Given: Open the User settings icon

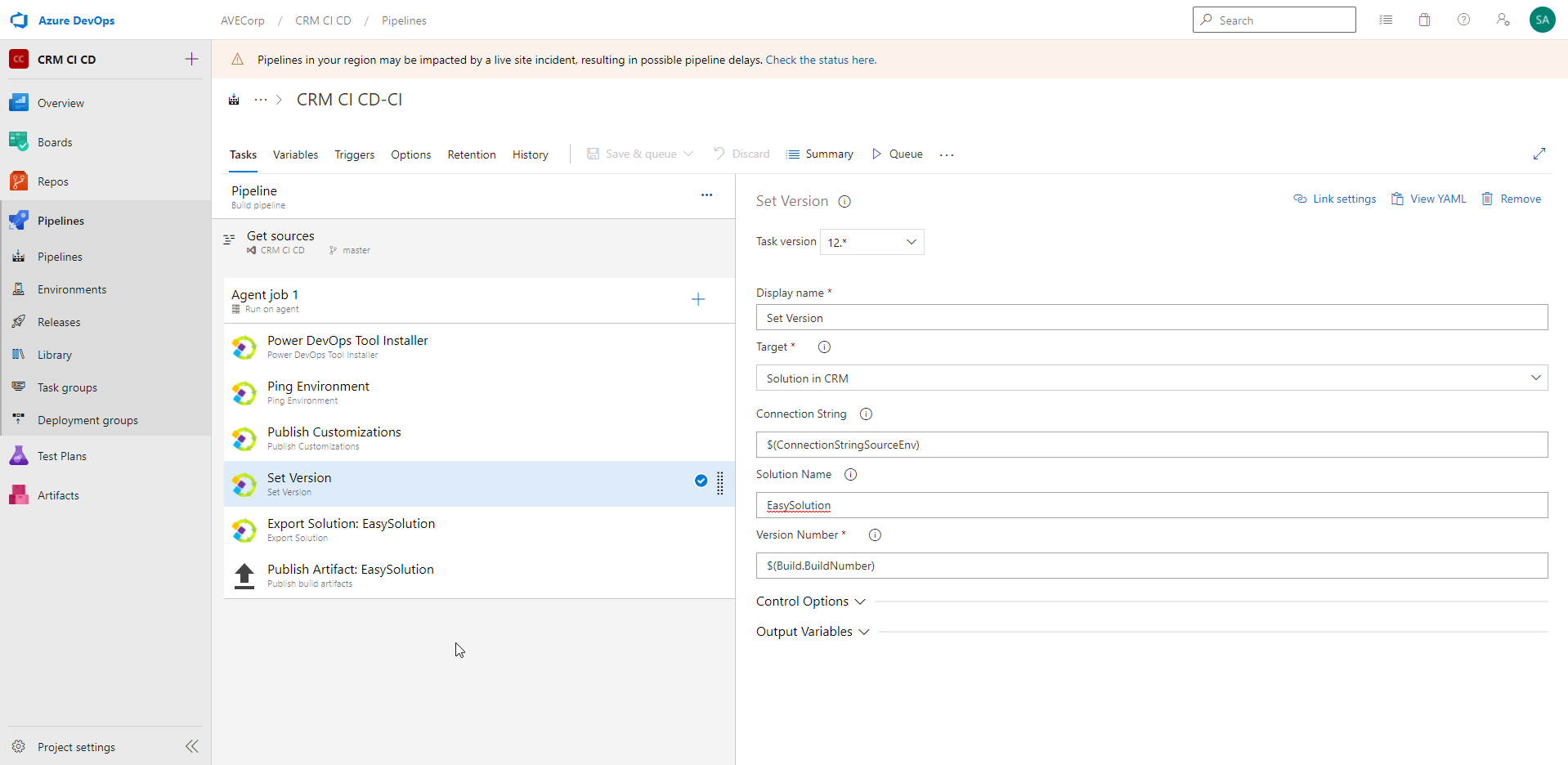Looking at the screenshot, I should (1503, 20).
